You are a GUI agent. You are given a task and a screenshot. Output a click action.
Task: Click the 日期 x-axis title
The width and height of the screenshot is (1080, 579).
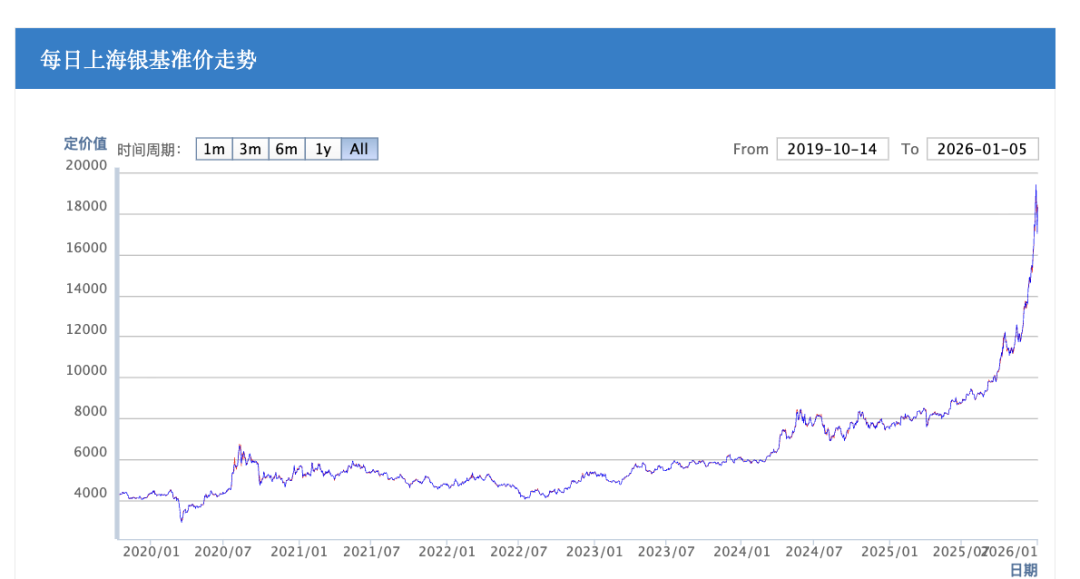coord(1023,570)
